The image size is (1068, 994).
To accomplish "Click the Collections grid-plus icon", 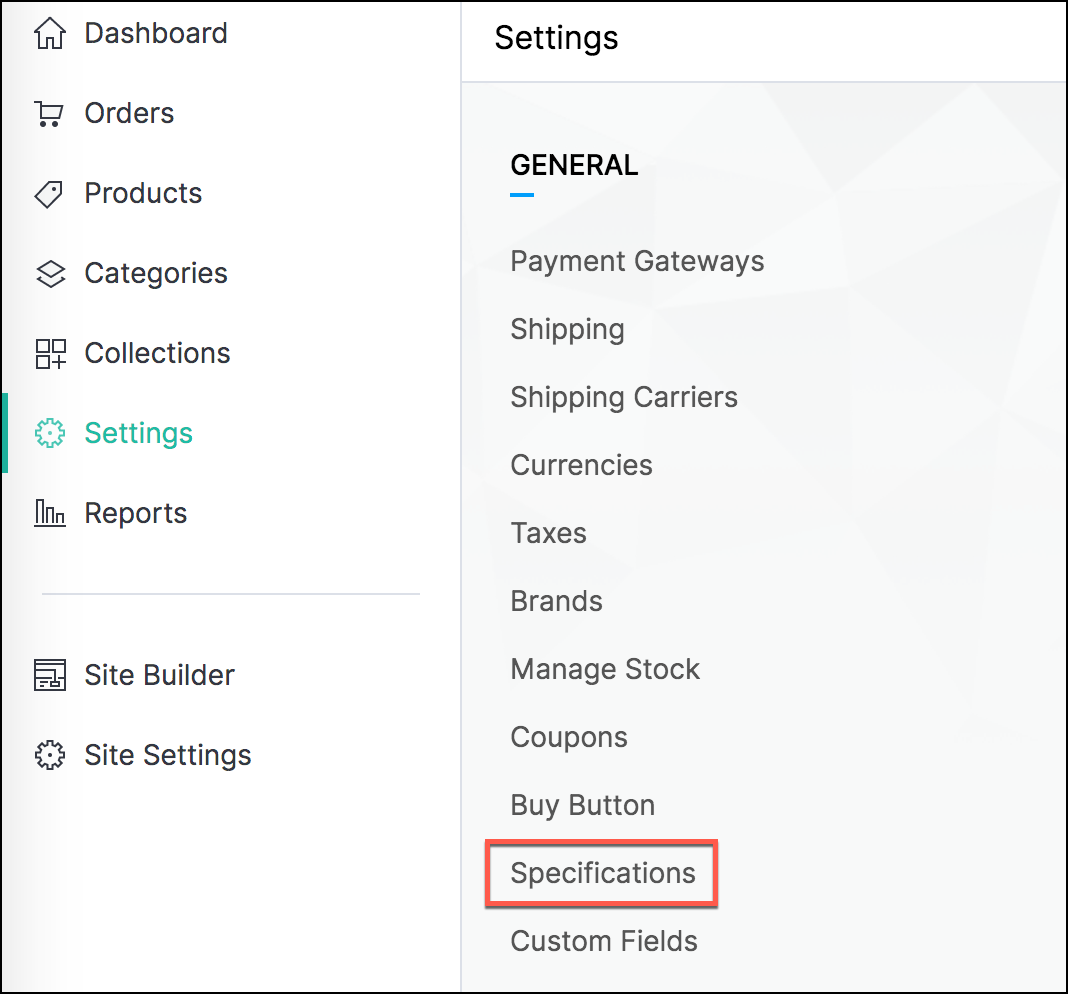I will (49, 354).
